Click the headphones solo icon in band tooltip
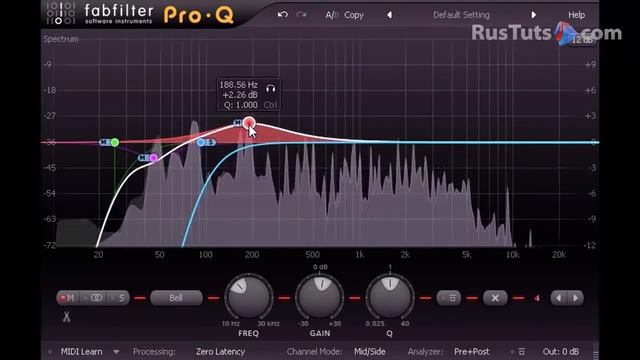640x360 pixels. [x=270, y=88]
